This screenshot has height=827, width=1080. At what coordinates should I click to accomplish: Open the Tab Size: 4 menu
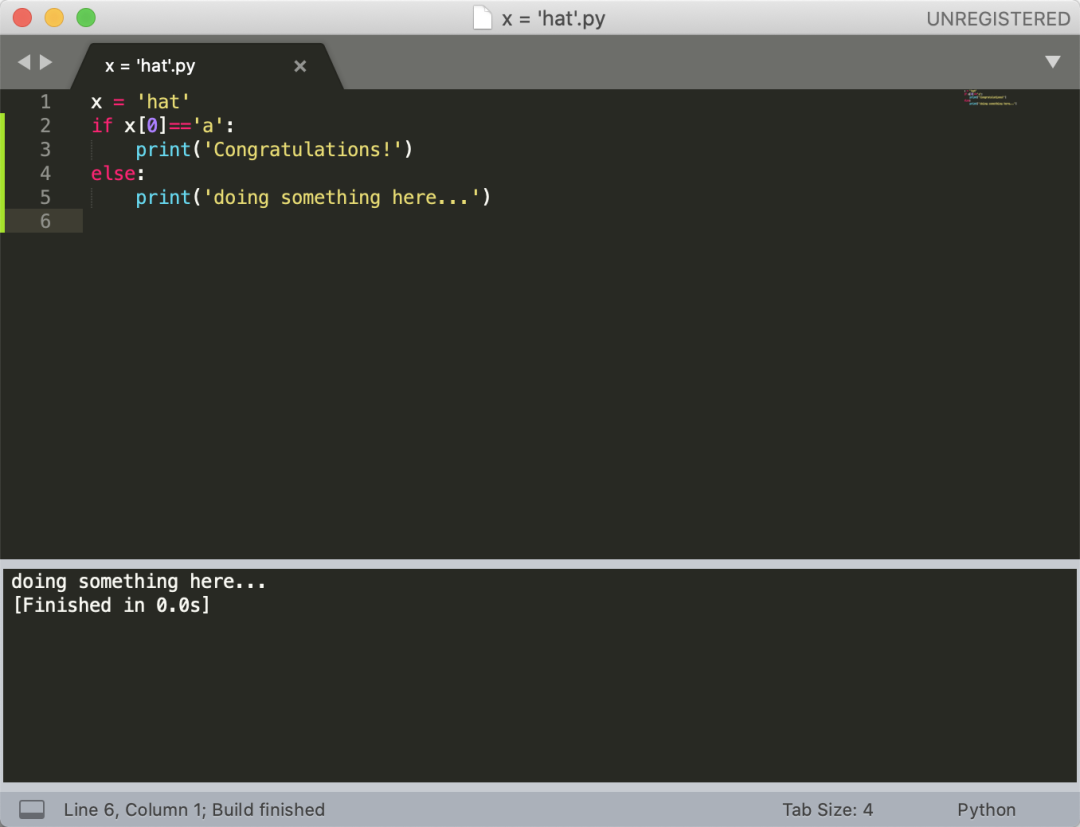[x=827, y=810]
